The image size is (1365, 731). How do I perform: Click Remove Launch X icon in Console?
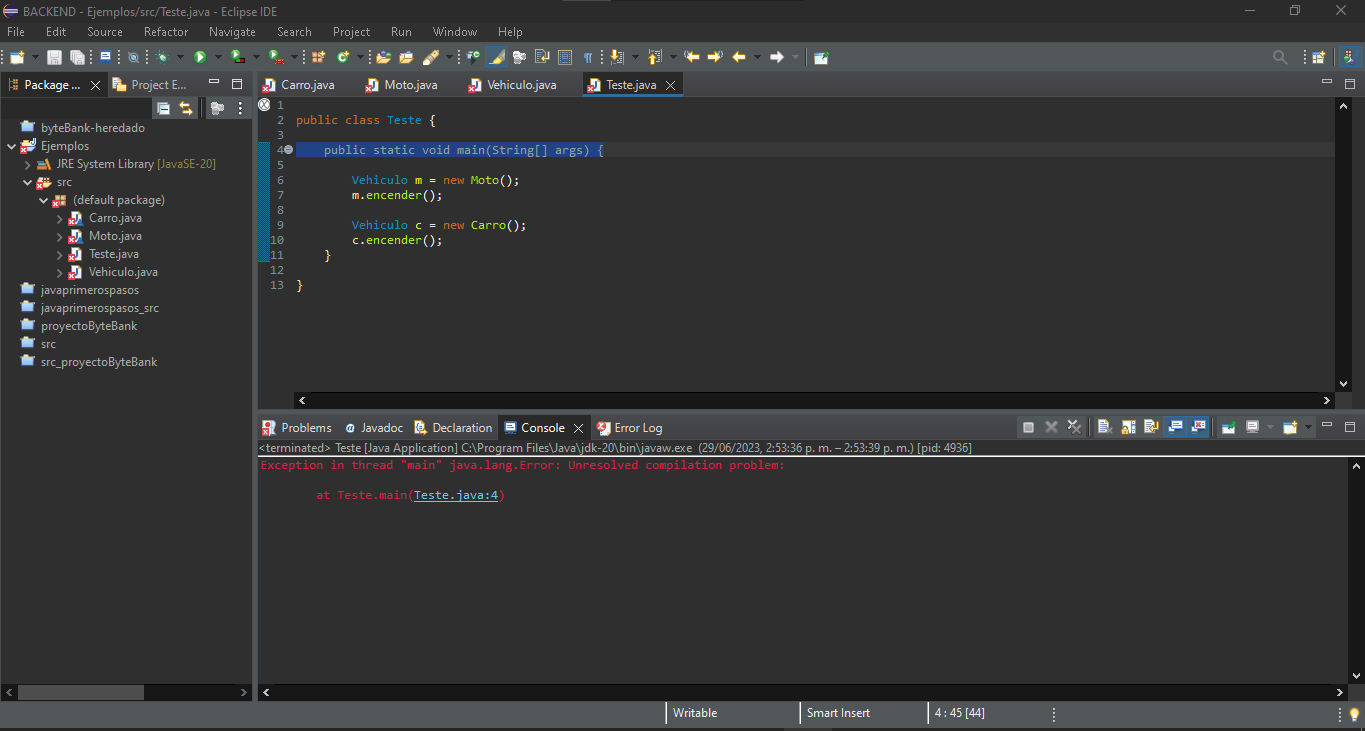tap(1051, 427)
